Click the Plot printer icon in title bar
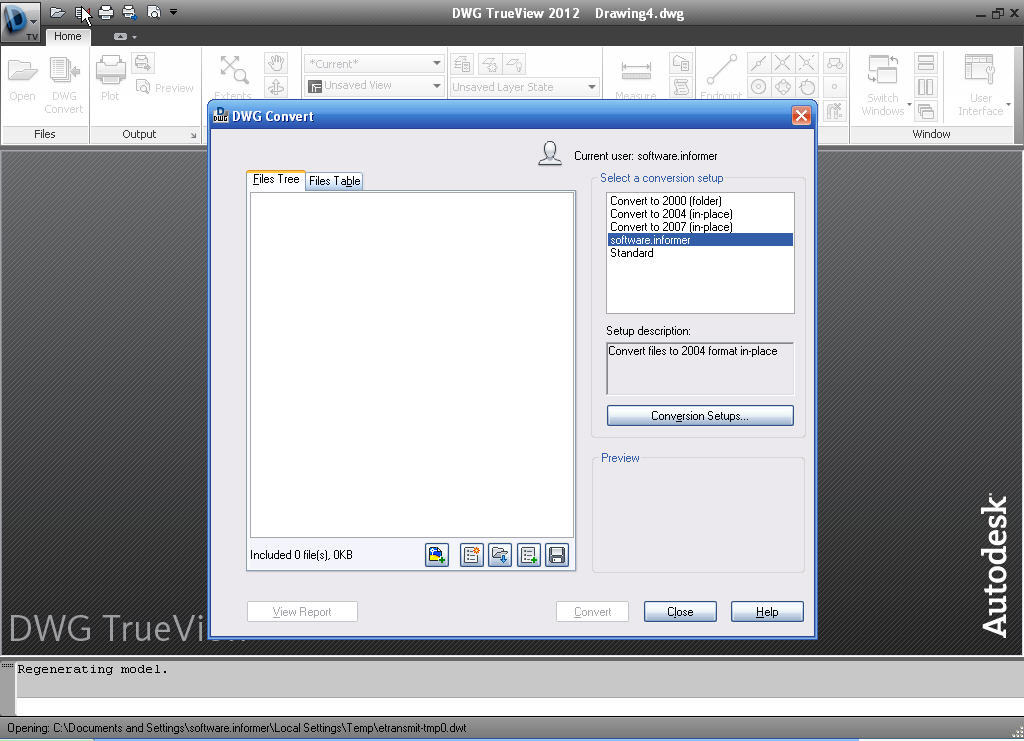This screenshot has height=741, width=1024. [x=105, y=13]
